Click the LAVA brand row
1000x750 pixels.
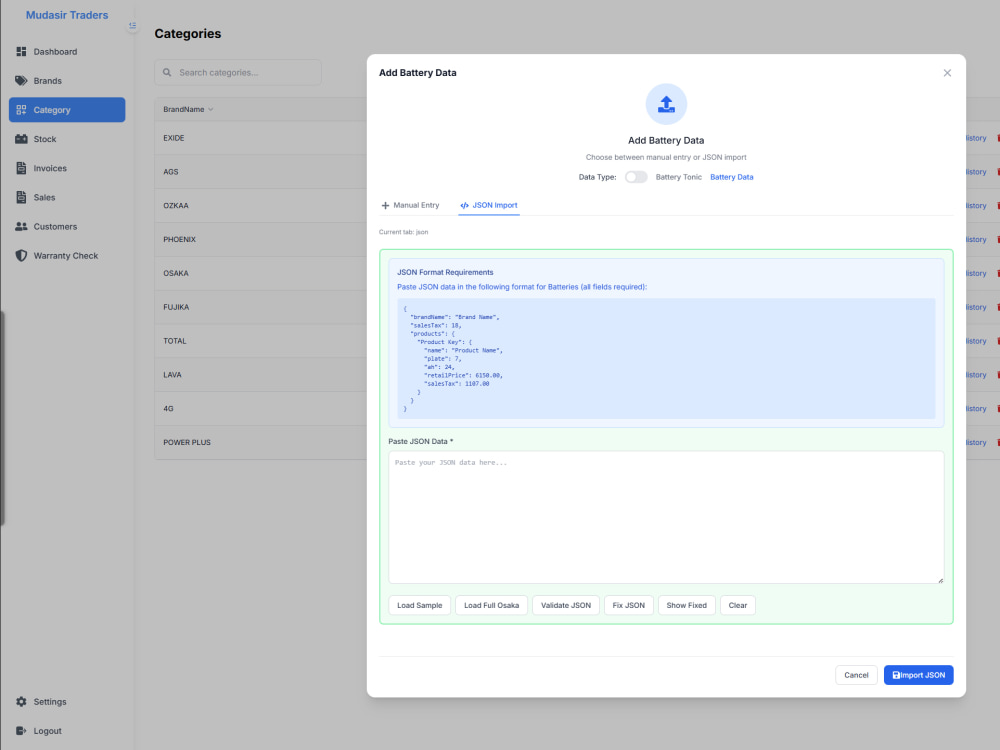click(x=260, y=375)
